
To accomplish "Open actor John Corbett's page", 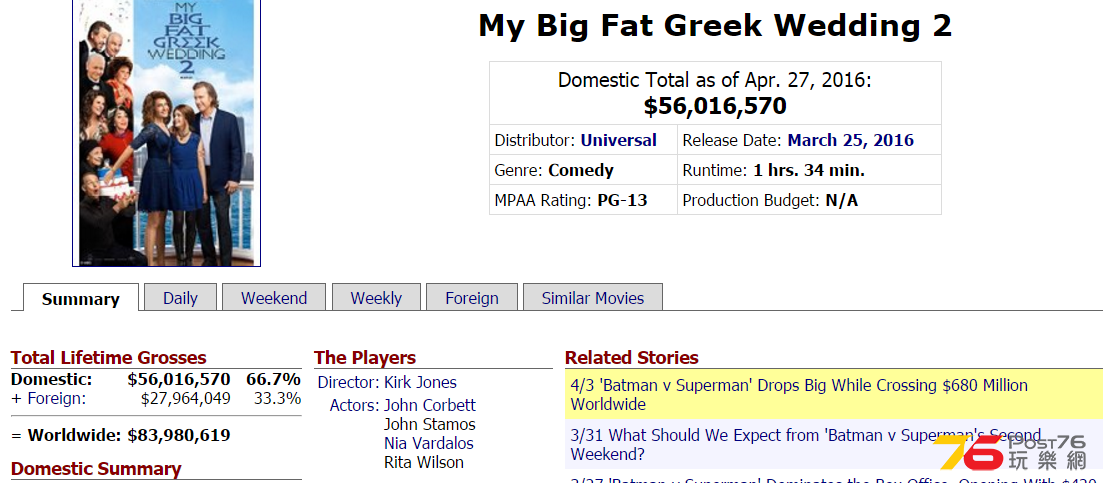I will click(430, 405).
